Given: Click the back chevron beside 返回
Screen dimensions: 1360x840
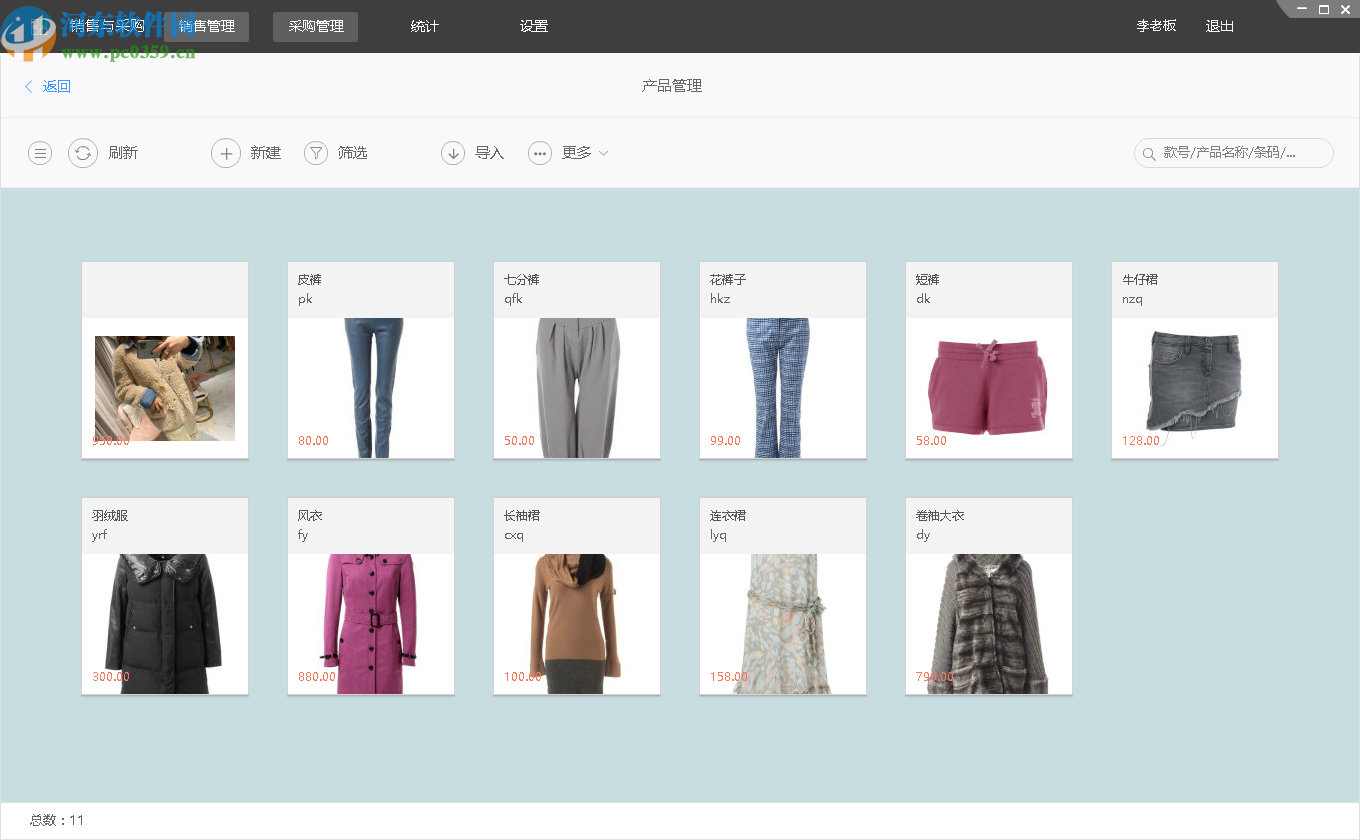Looking at the screenshot, I should point(28,86).
